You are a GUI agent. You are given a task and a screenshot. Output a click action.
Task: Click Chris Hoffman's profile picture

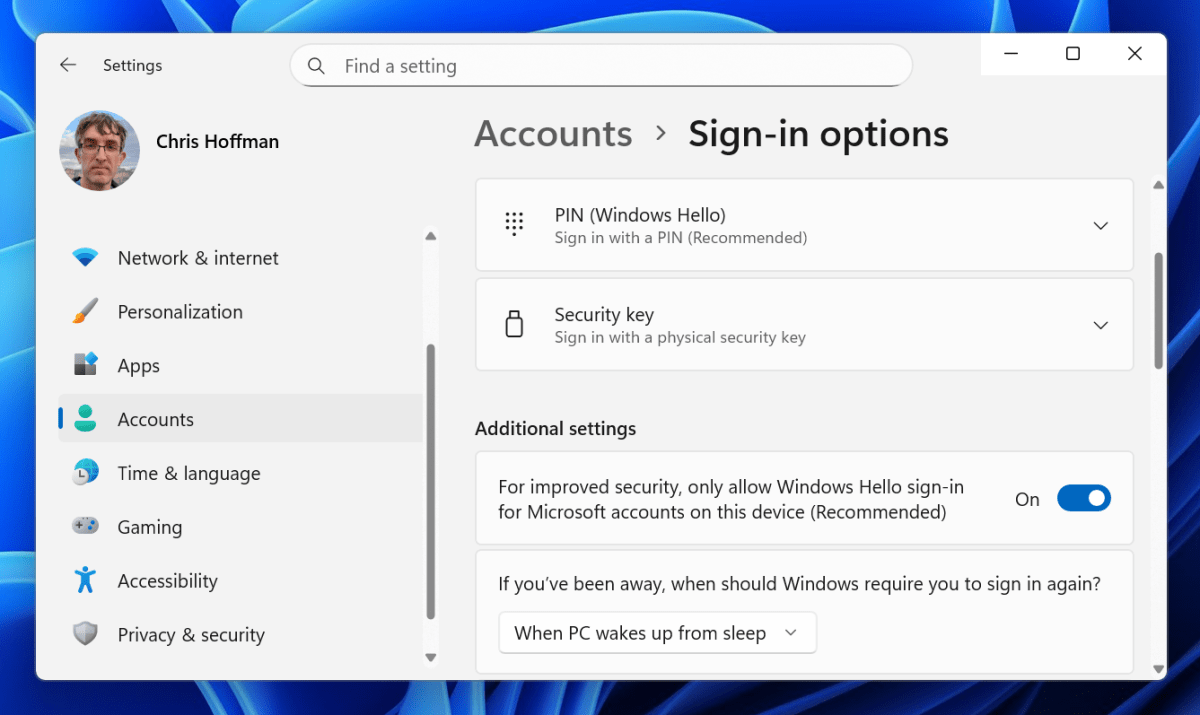coord(100,150)
